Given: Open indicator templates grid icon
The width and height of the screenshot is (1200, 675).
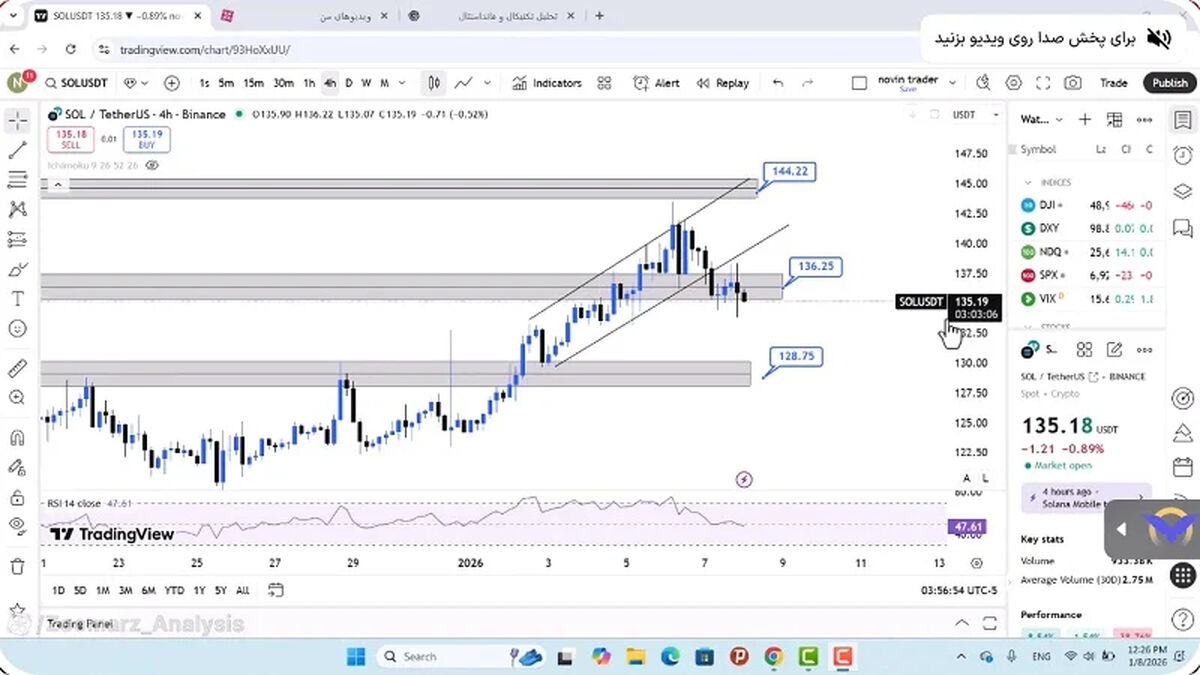Looking at the screenshot, I should click(604, 83).
